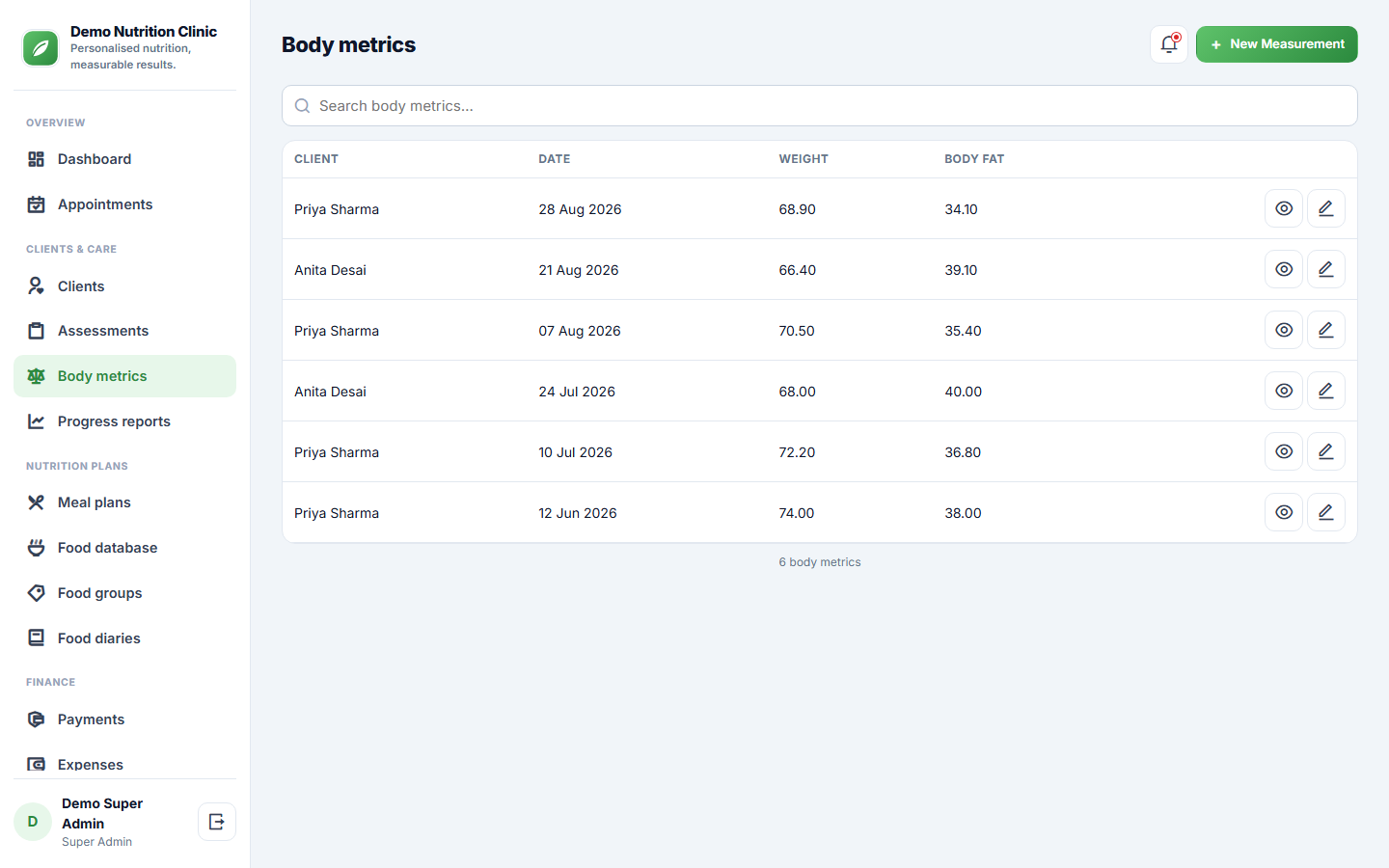Edit Anita Desai's 21 Aug 2026 measurement
Image resolution: width=1389 pixels, height=868 pixels.
tap(1326, 269)
